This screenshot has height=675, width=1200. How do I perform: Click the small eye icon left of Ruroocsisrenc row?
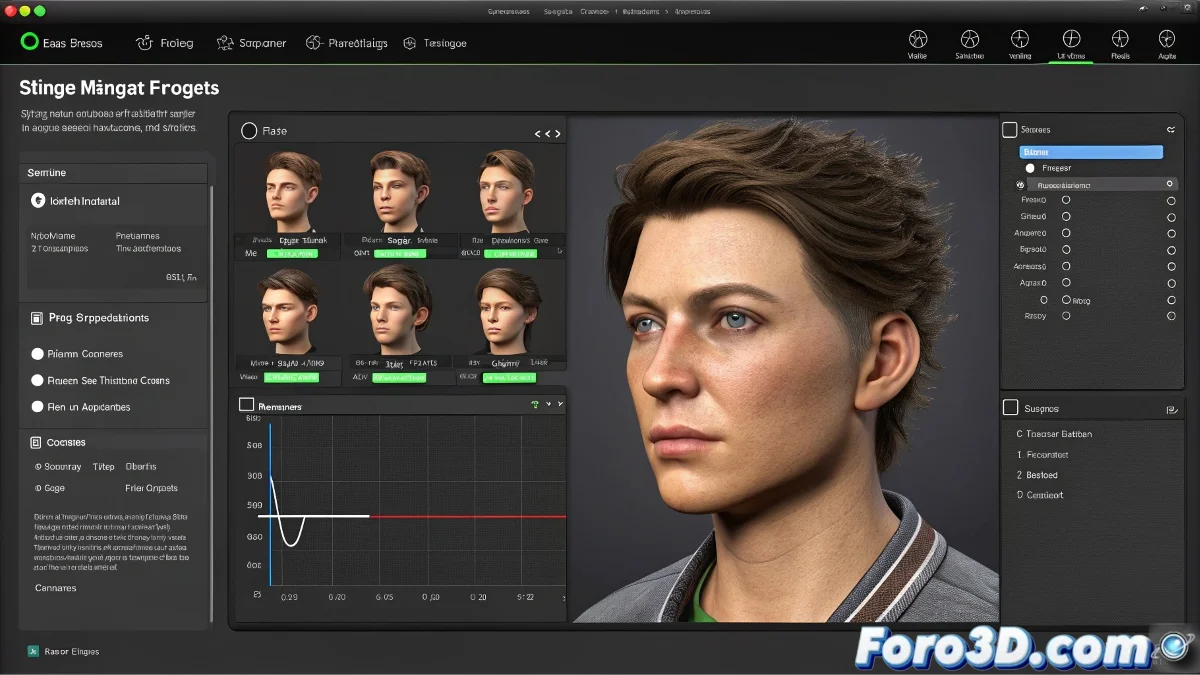(1020, 185)
